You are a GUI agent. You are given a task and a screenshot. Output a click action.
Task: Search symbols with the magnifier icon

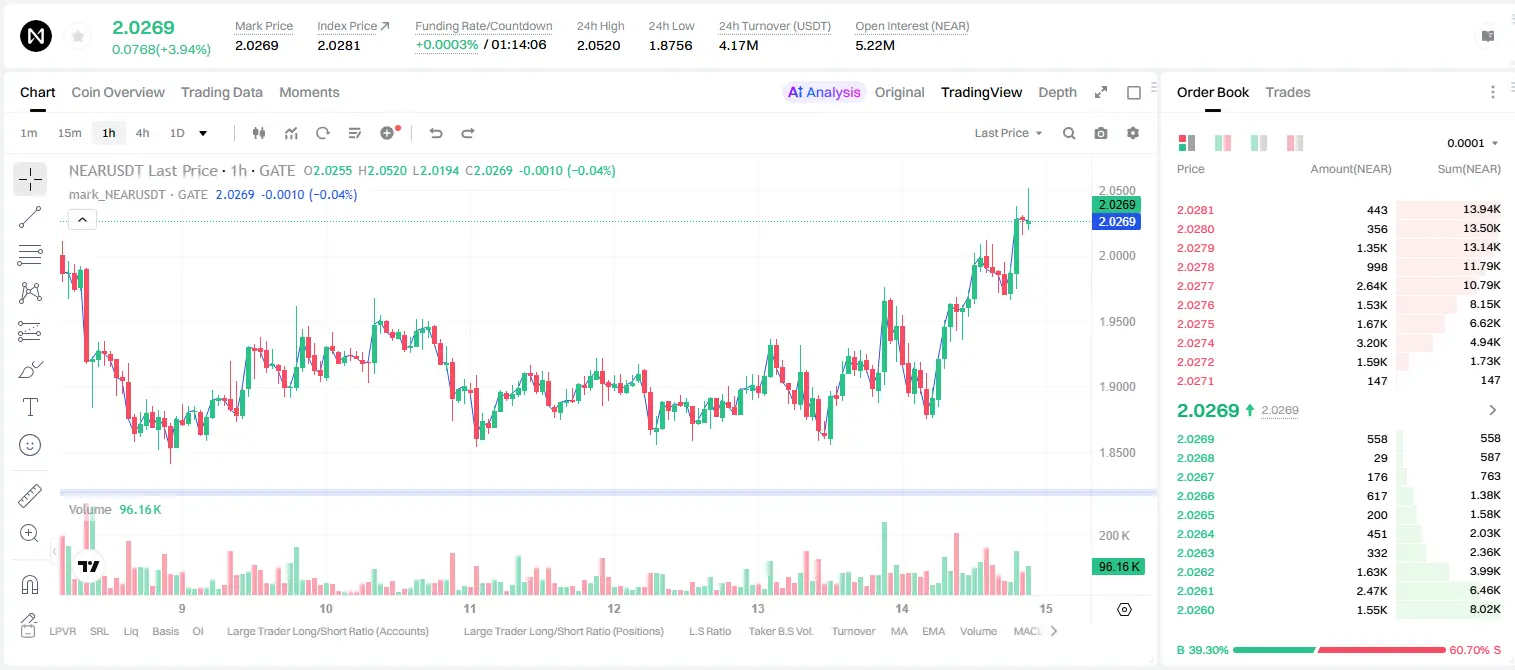[1069, 133]
